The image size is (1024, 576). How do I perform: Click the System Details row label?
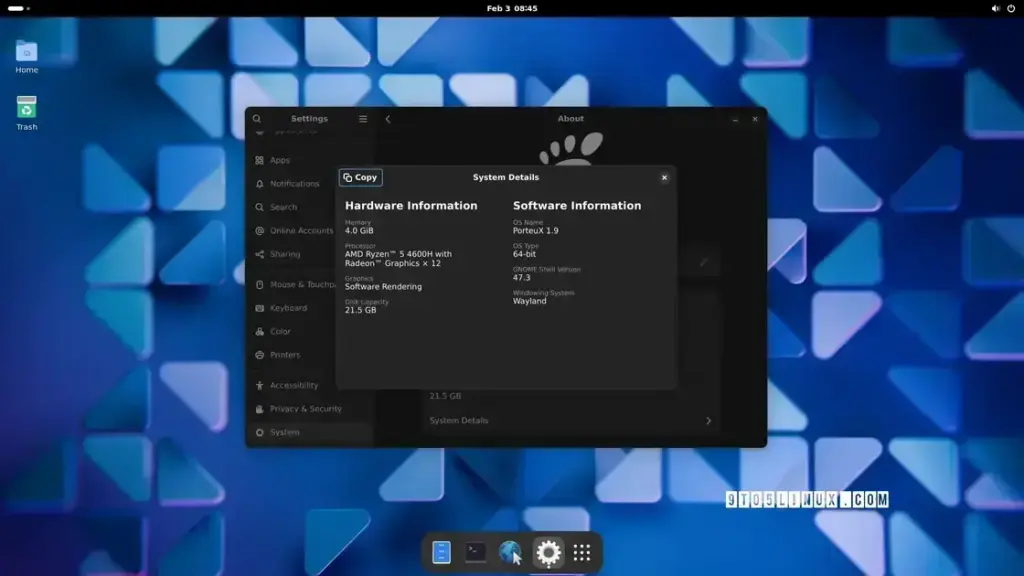(458, 421)
